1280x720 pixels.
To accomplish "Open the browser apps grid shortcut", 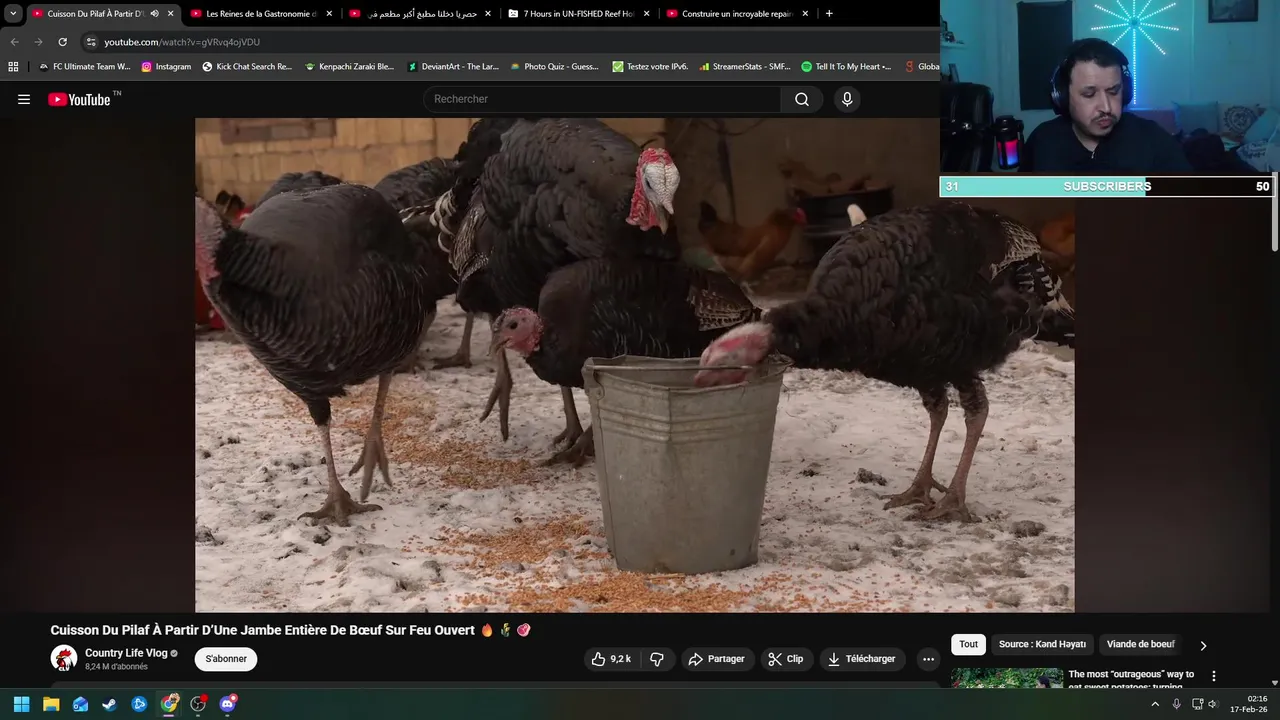I will [13, 67].
